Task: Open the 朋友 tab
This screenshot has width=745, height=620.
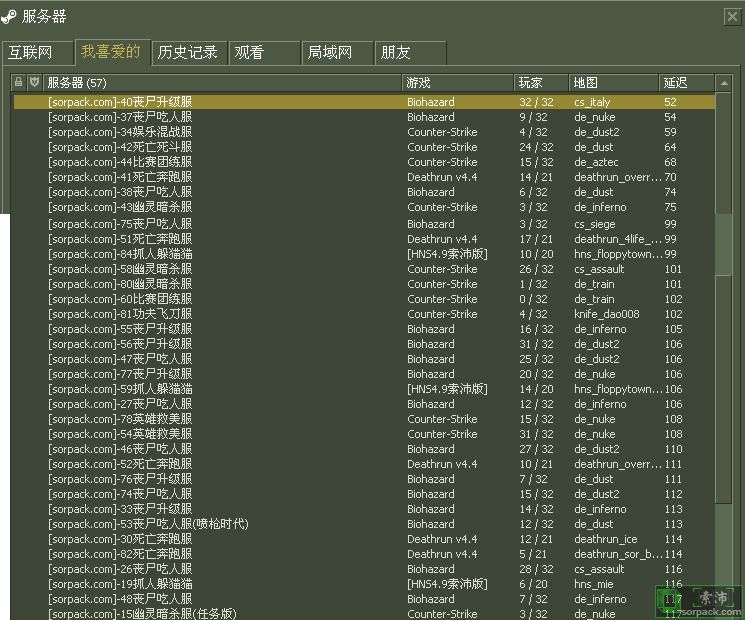Action: [x=410, y=52]
